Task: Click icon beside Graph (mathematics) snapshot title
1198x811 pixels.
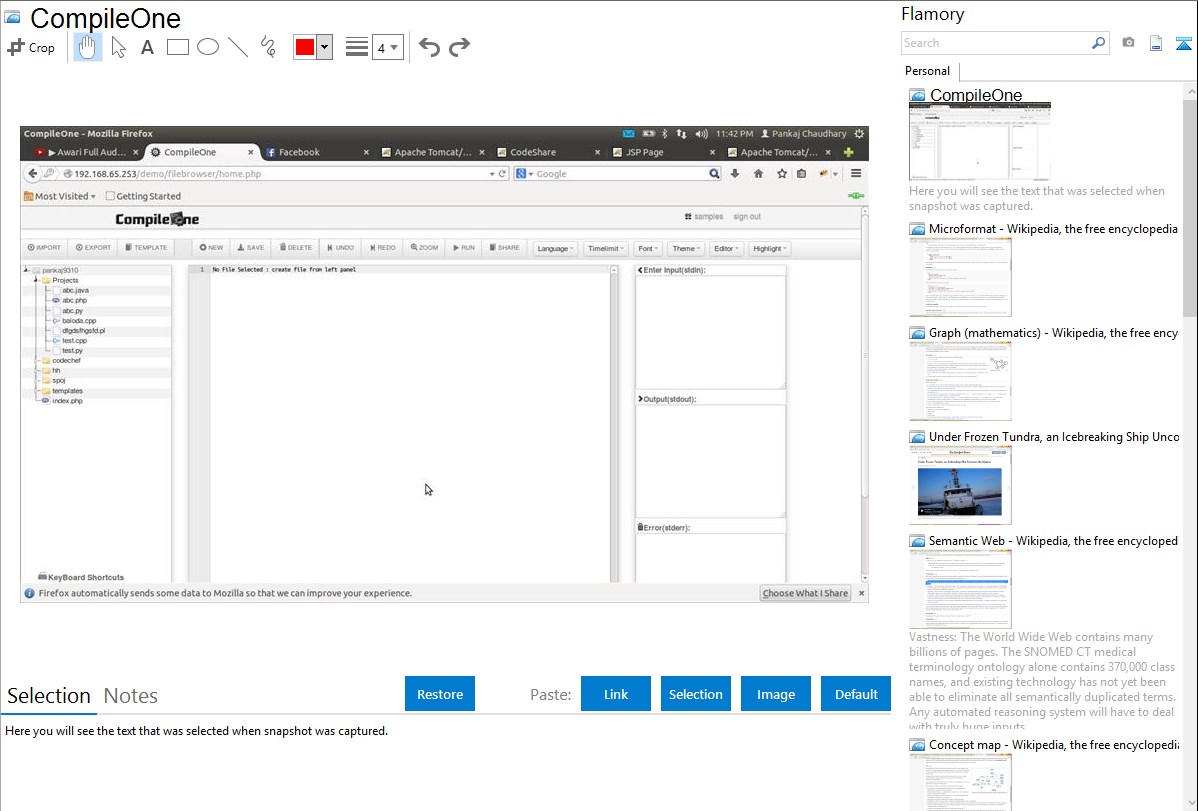Action: point(917,333)
